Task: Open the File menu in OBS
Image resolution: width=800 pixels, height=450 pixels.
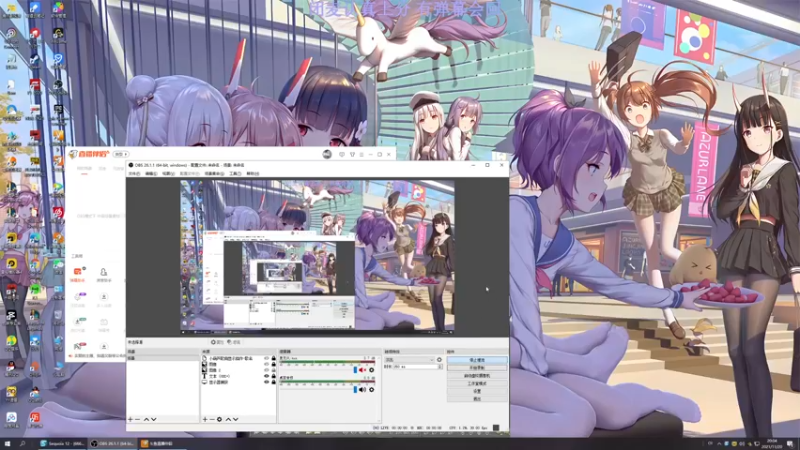Action: tap(134, 173)
